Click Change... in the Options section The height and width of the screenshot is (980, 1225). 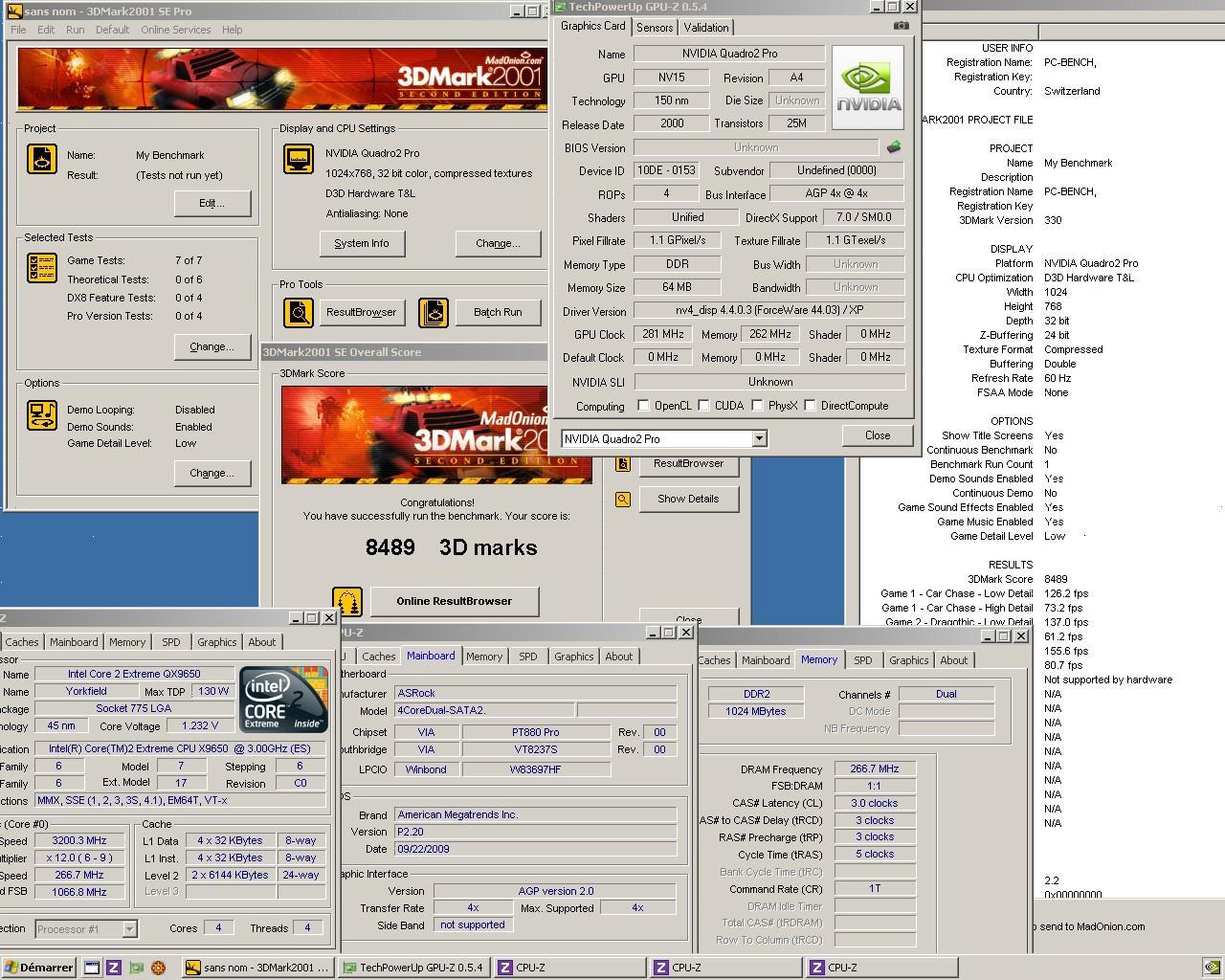pos(212,473)
